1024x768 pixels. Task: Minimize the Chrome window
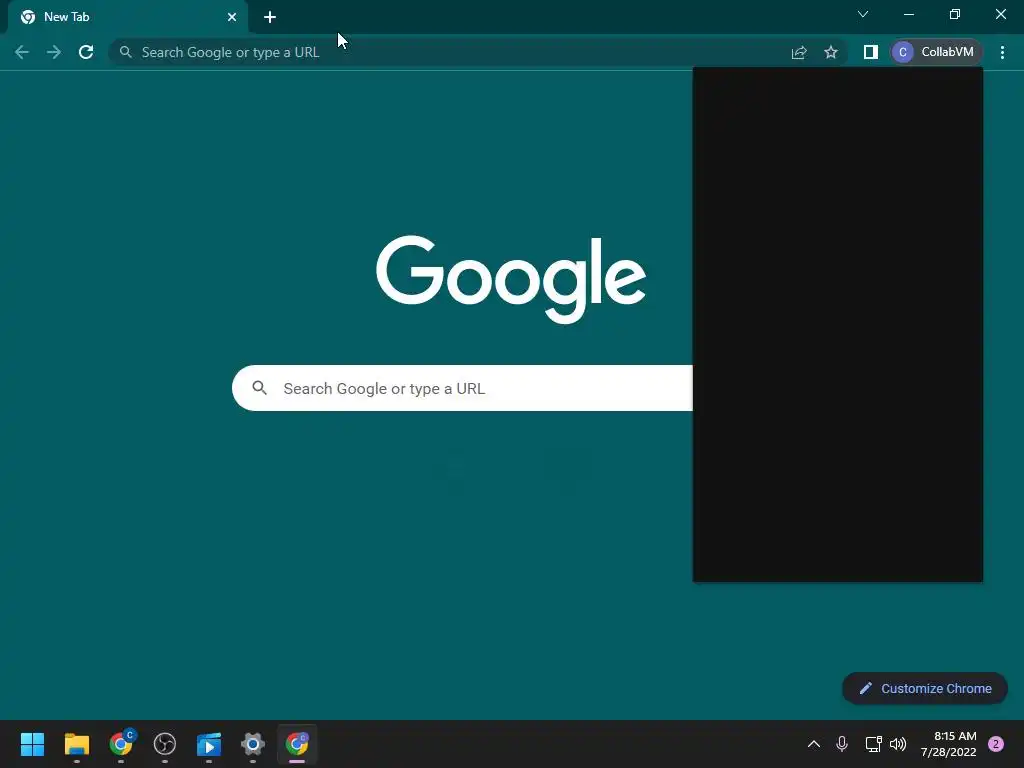click(x=908, y=14)
